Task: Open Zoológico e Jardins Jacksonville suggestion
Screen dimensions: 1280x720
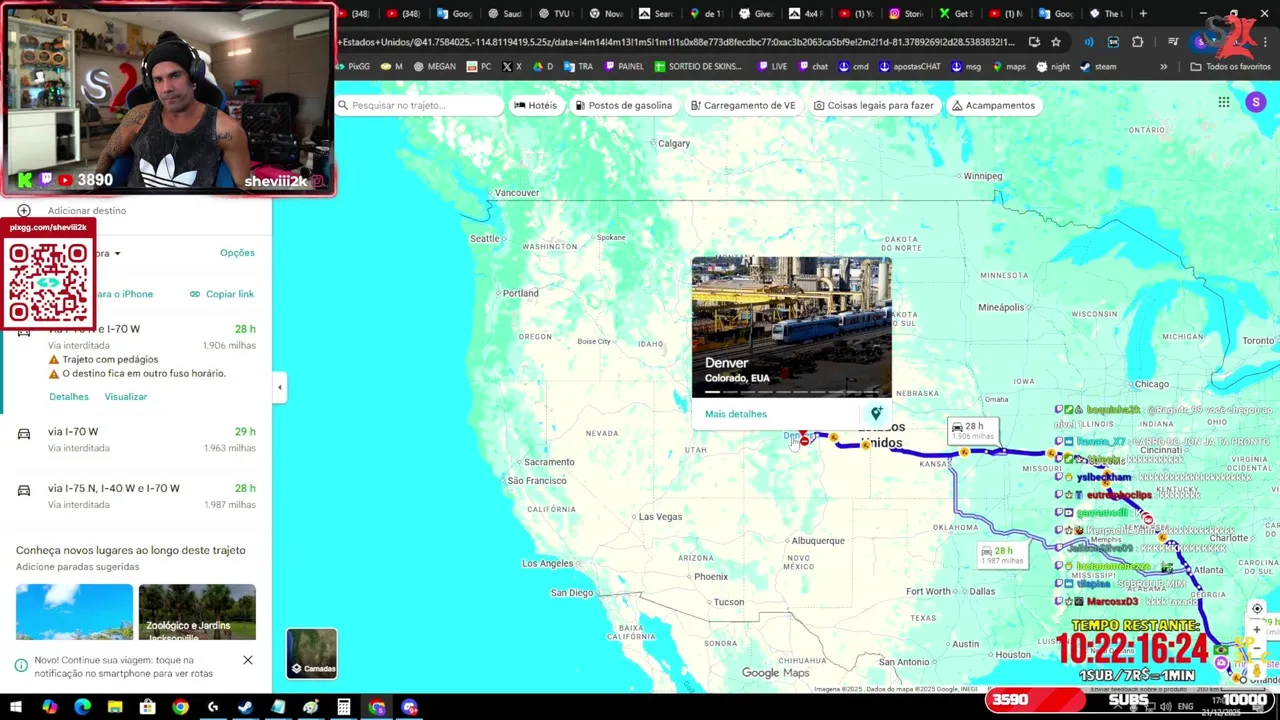Action: 197,612
